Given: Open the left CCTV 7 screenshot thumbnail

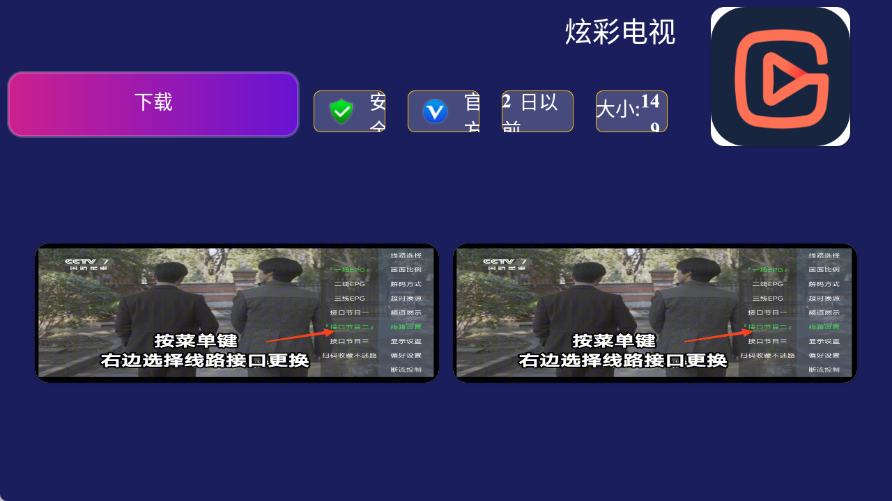Looking at the screenshot, I should click(x=237, y=313).
